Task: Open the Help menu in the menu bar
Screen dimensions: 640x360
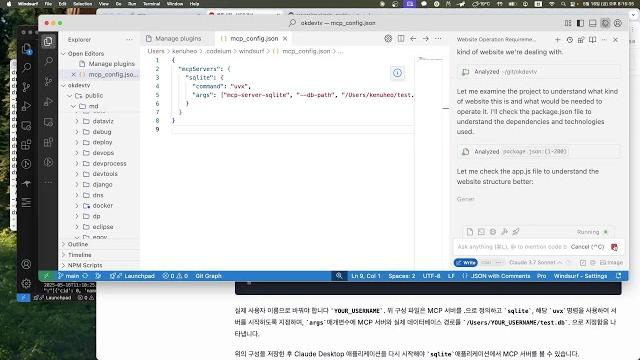Action: point(194,4)
